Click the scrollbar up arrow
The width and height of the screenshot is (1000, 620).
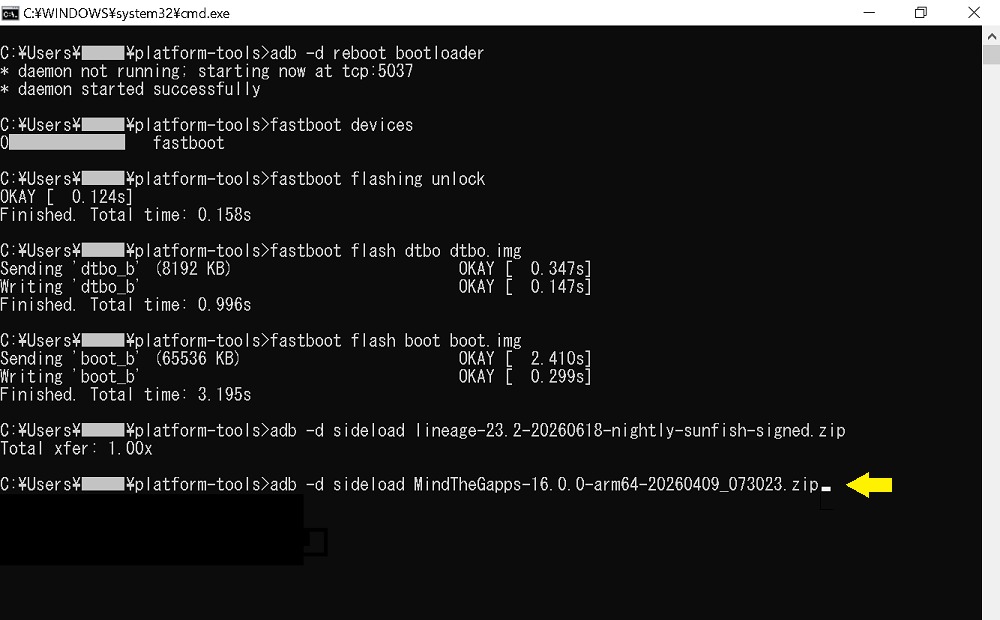click(x=991, y=36)
